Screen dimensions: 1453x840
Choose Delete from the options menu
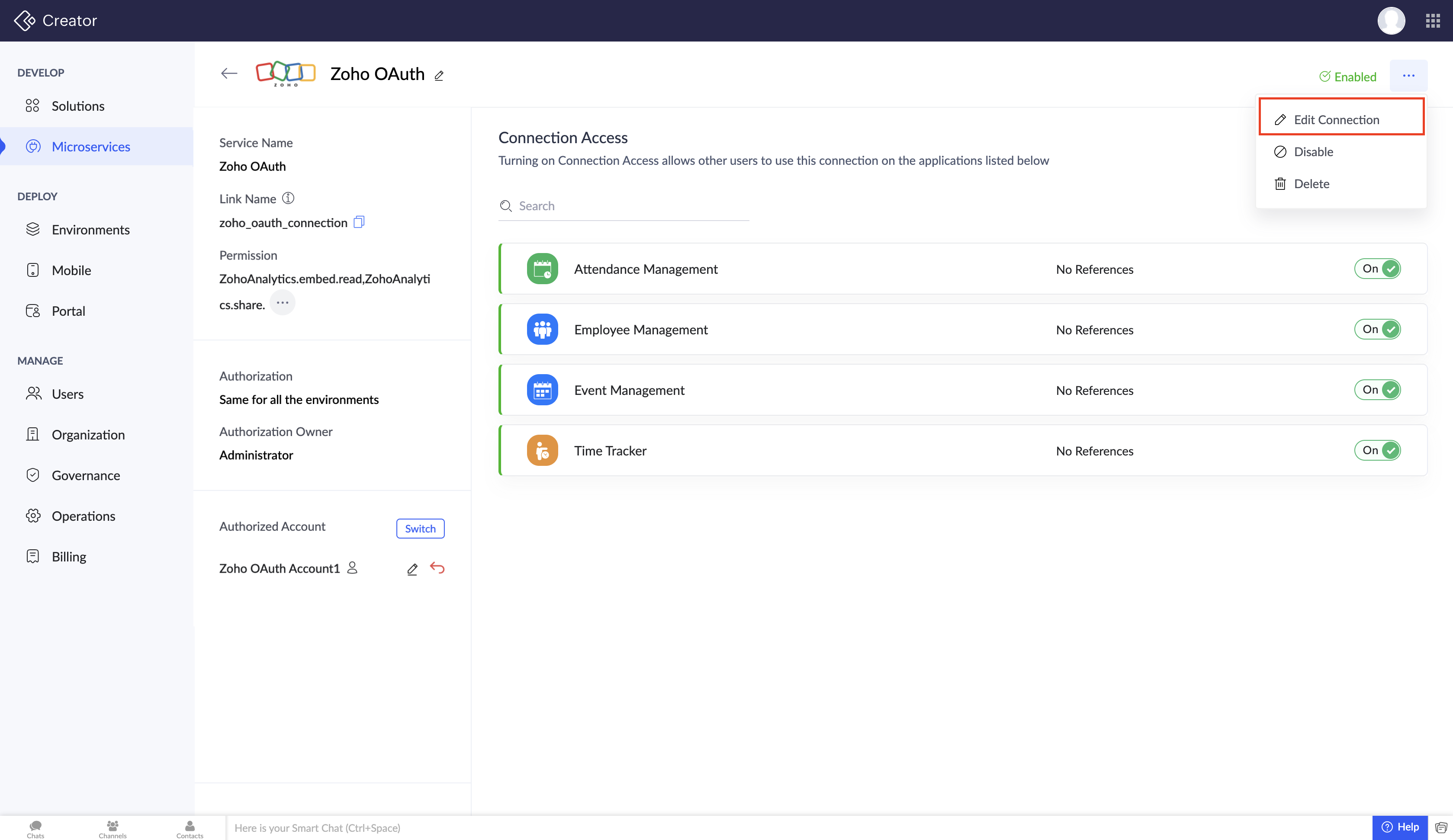tap(1311, 183)
